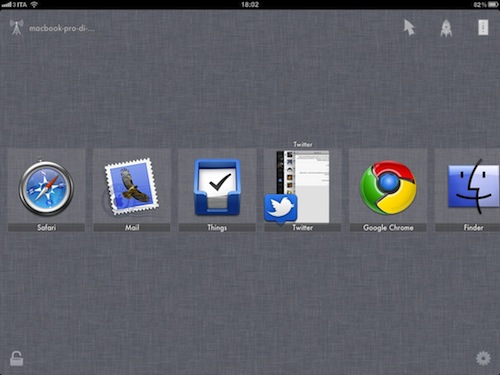Image resolution: width=500 pixels, height=375 pixels.
Task: Tap the Safari label bar
Action: [46, 227]
